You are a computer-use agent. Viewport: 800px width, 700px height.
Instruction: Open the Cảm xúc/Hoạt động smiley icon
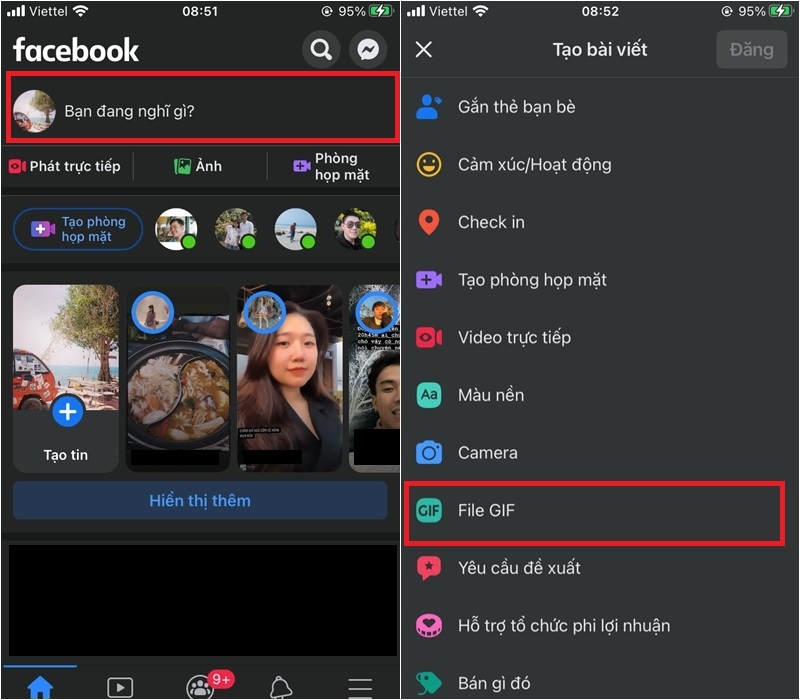[429, 164]
